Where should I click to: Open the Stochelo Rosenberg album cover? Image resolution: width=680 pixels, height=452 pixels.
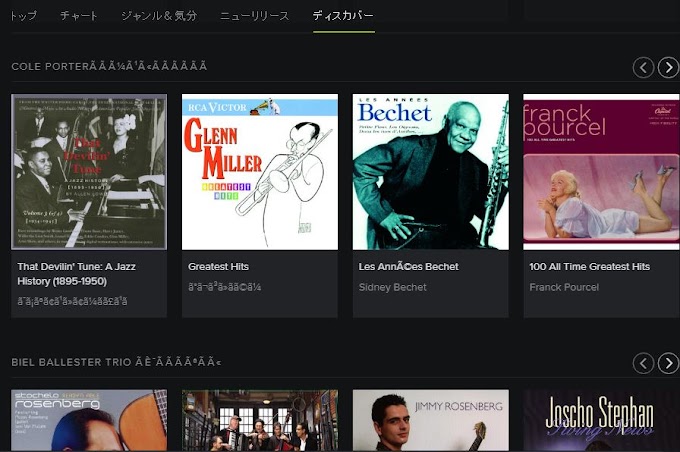pyautogui.click(x=89, y=420)
